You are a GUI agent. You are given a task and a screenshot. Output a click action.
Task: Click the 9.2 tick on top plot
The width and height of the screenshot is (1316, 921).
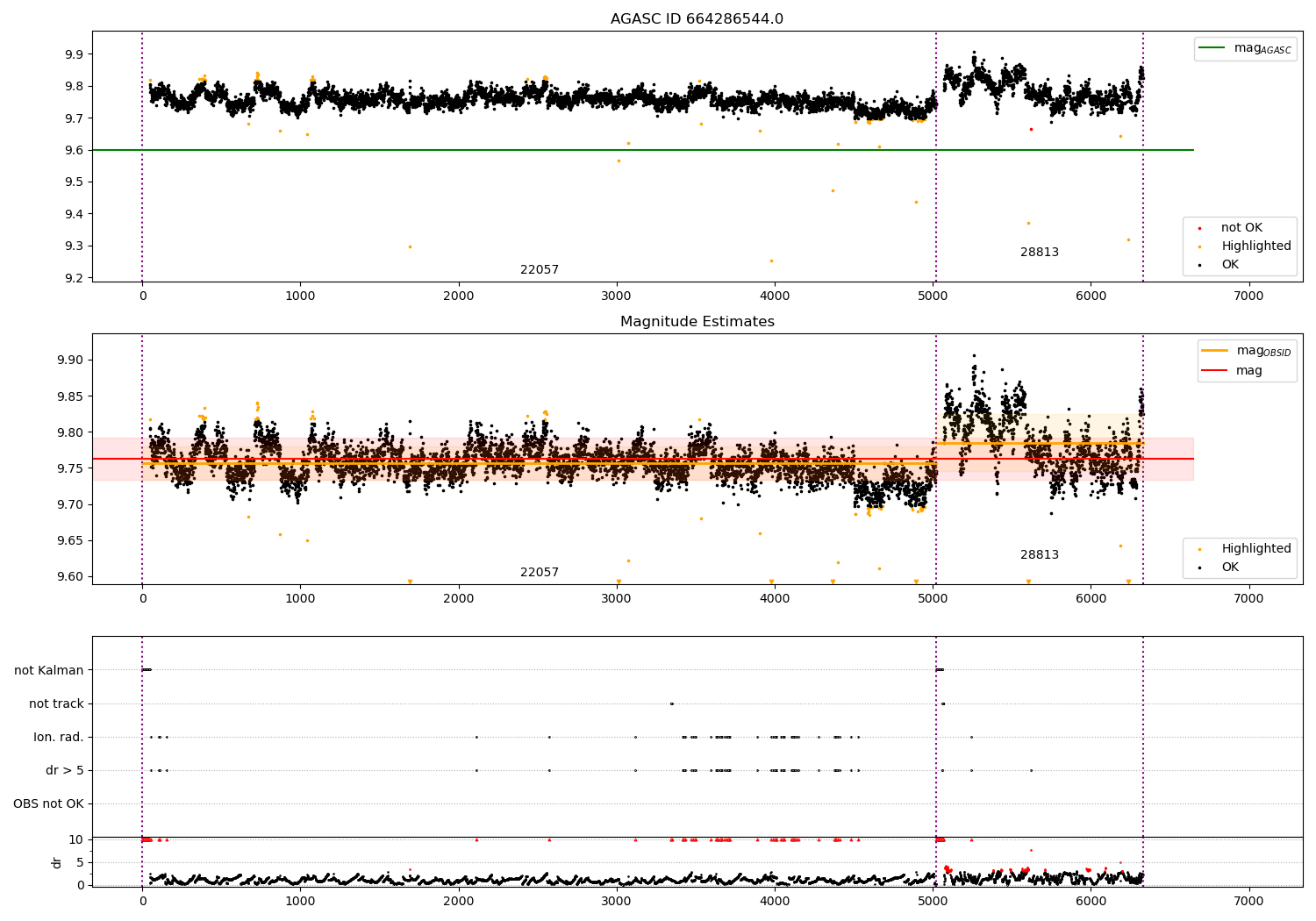coord(75,279)
